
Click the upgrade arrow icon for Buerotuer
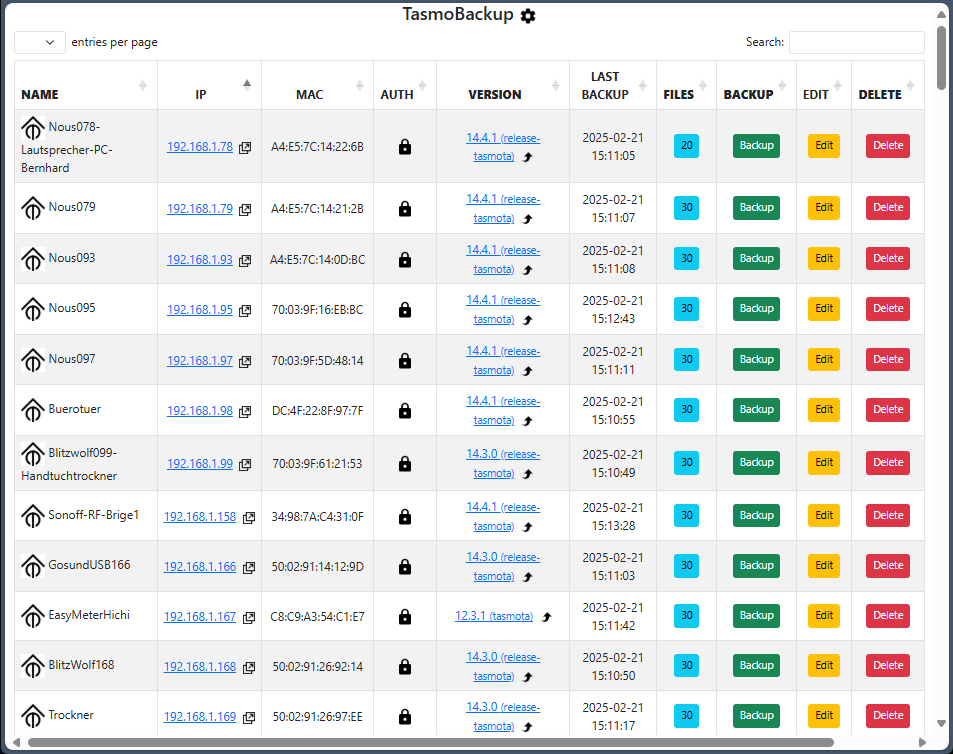(528, 420)
